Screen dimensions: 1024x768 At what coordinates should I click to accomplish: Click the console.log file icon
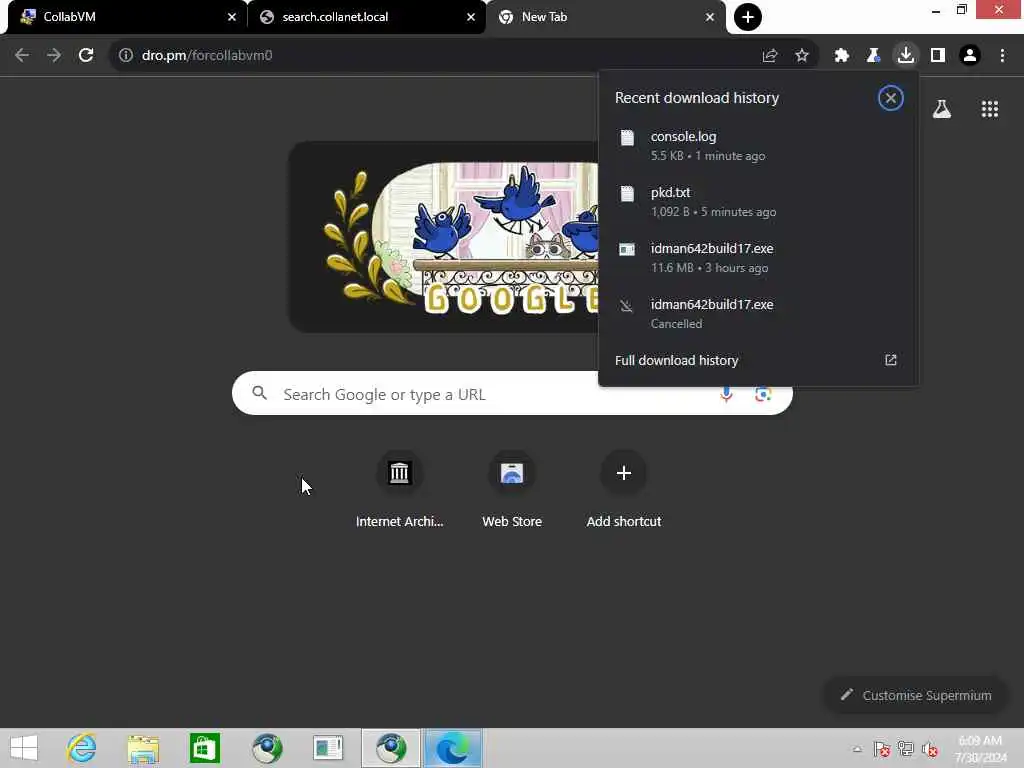[x=627, y=137]
